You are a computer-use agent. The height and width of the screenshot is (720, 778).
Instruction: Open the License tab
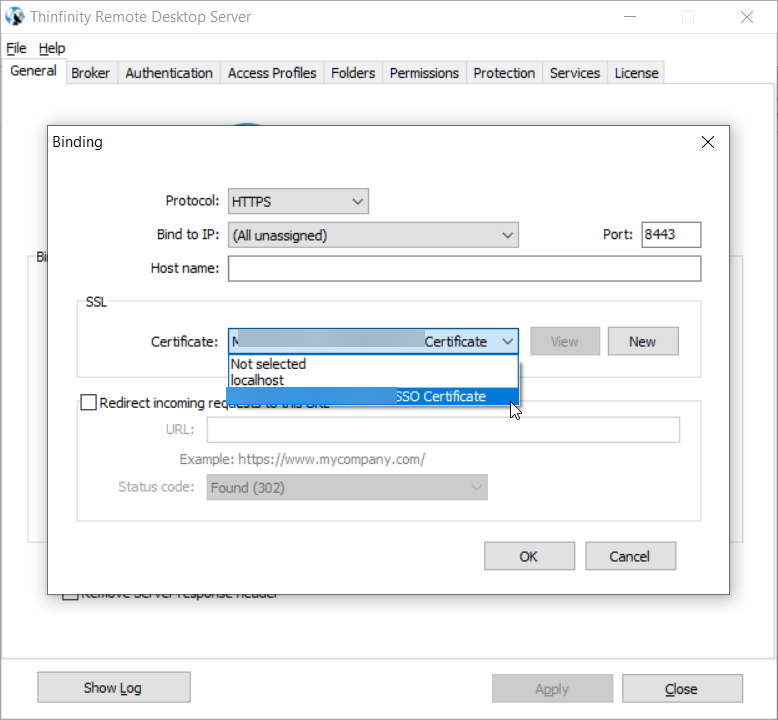tap(637, 73)
